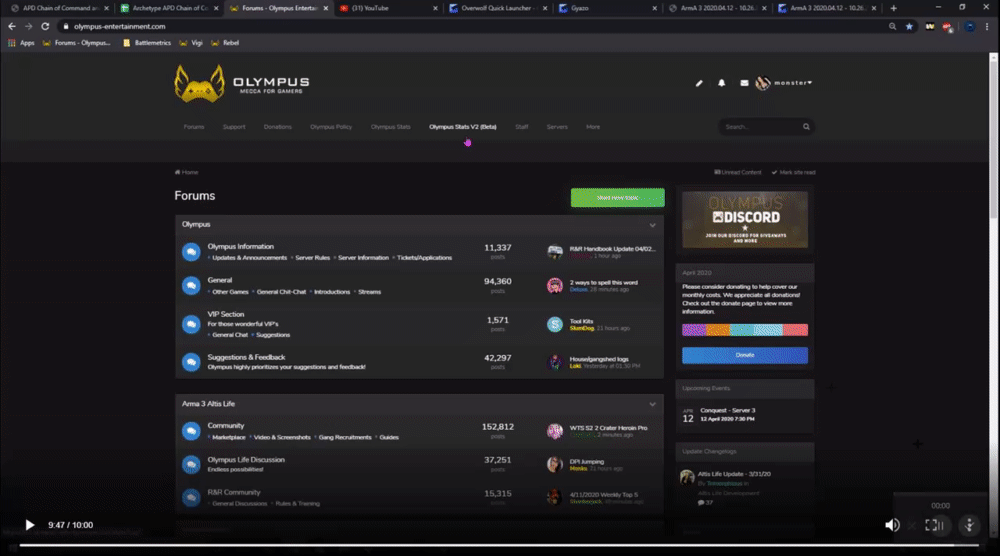
Task: Open Tickets/Applications subforum link
Action: tap(424, 258)
